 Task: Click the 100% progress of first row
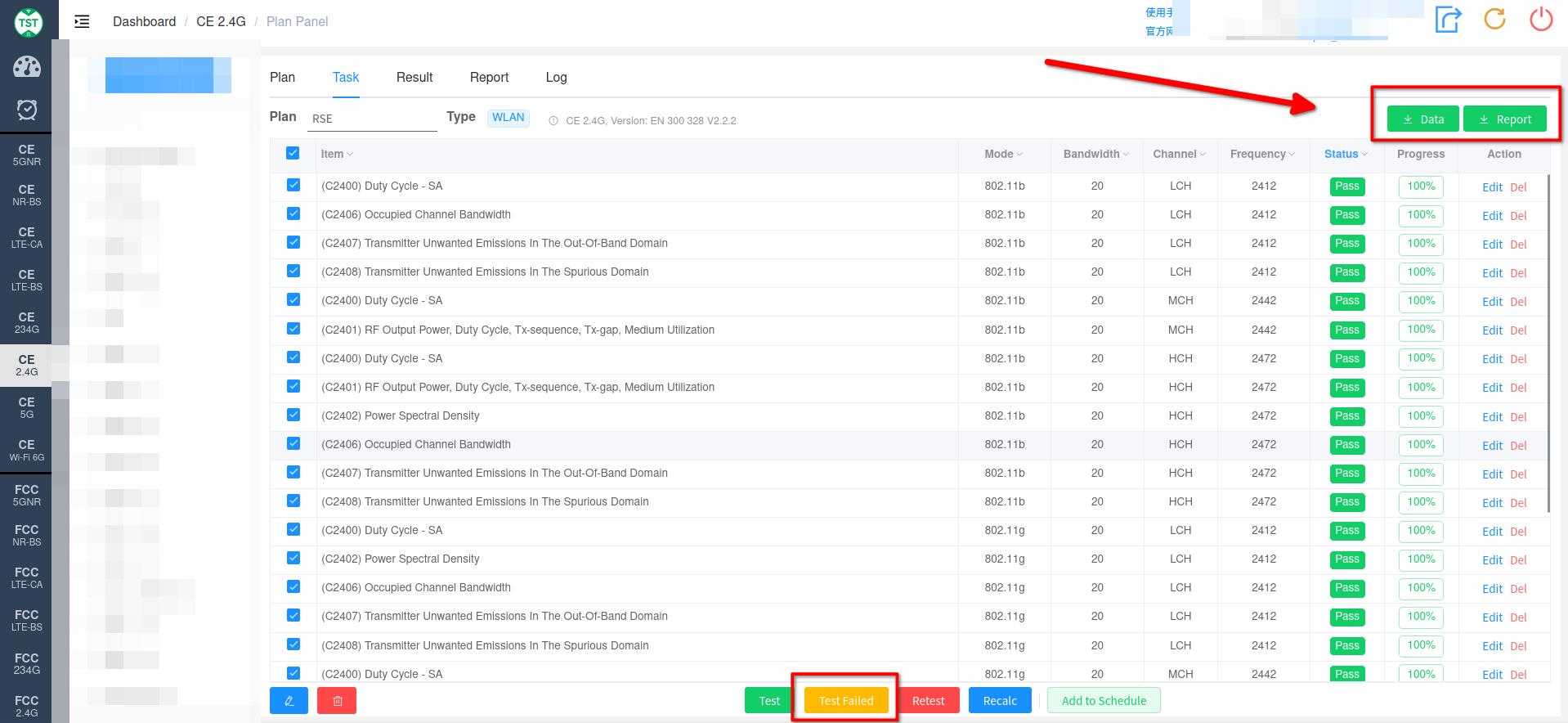click(x=1421, y=186)
